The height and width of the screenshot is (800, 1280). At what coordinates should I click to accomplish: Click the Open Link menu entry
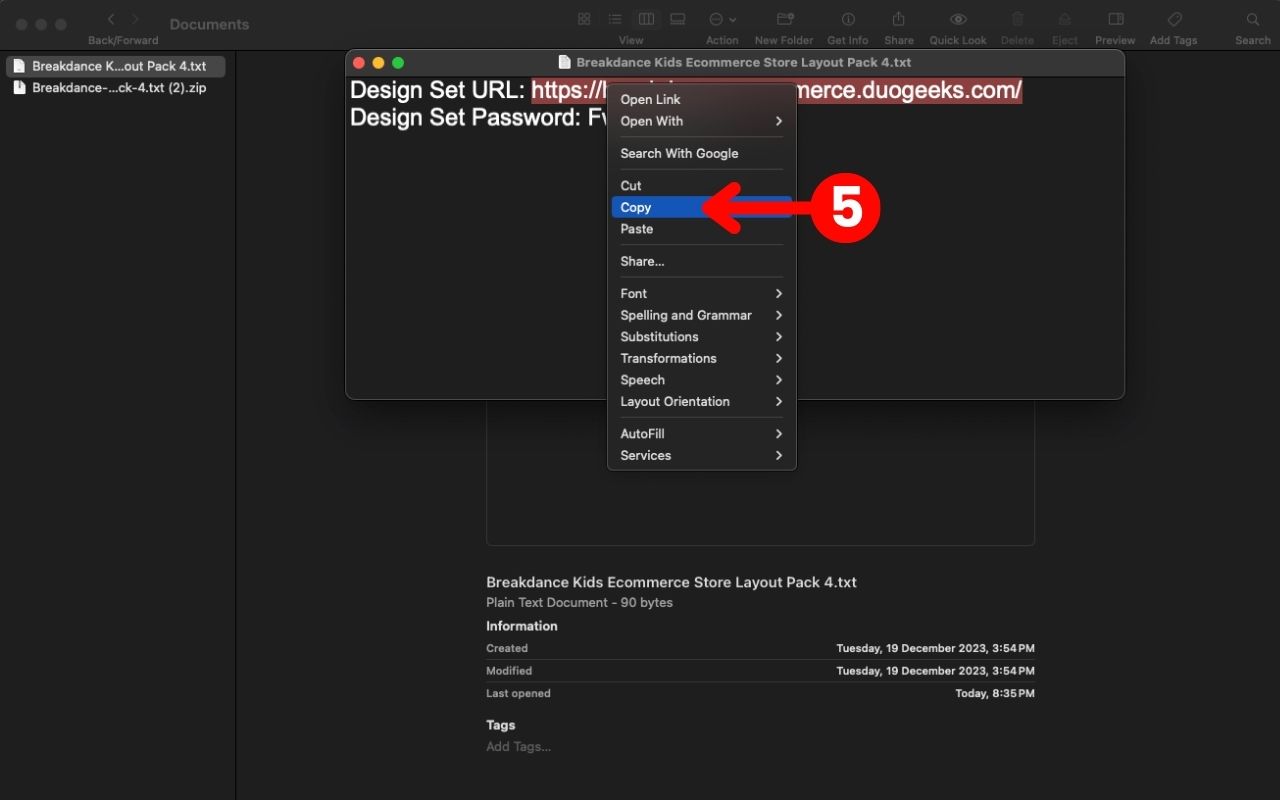point(651,99)
